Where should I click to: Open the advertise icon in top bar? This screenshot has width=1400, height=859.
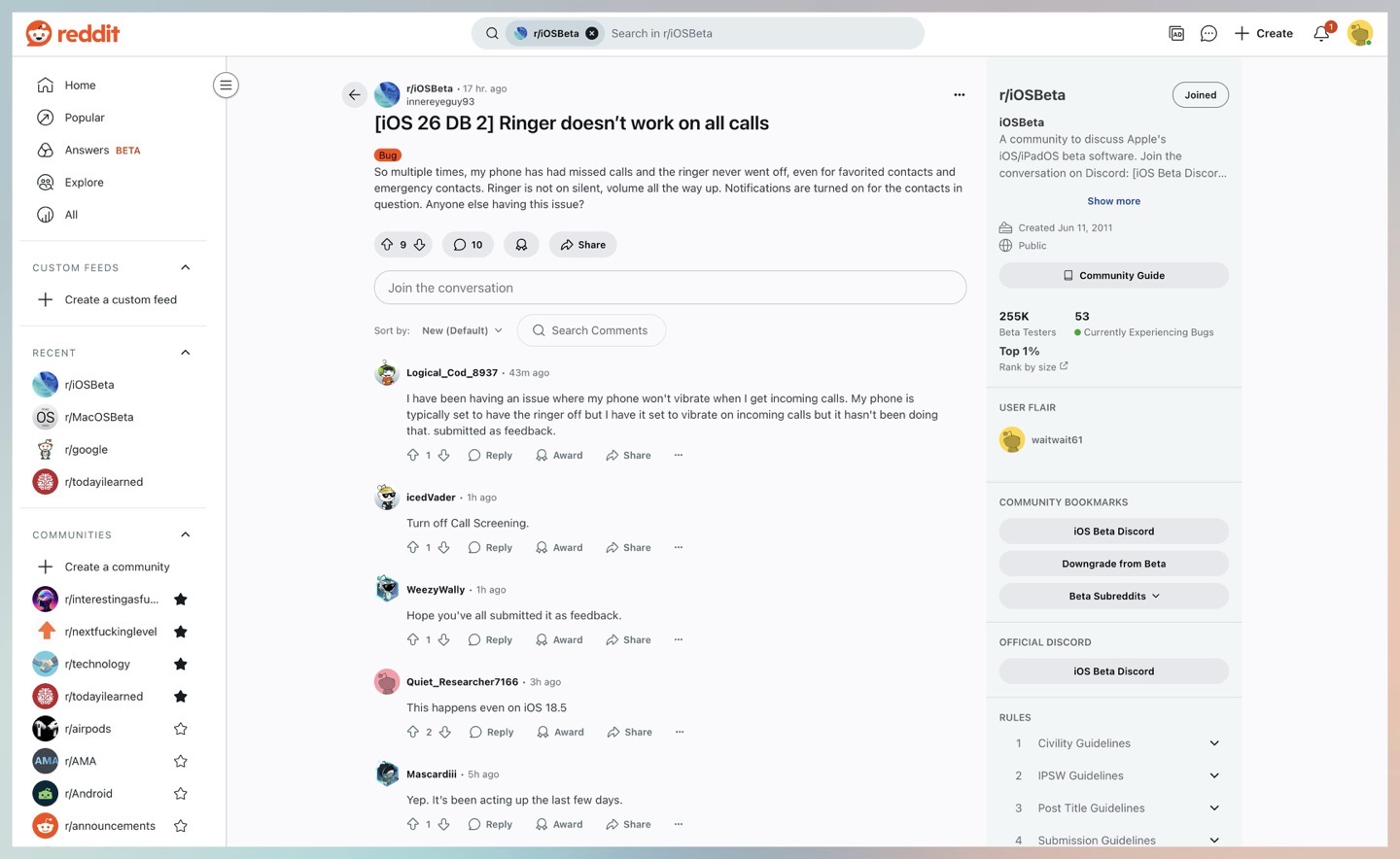1176,33
